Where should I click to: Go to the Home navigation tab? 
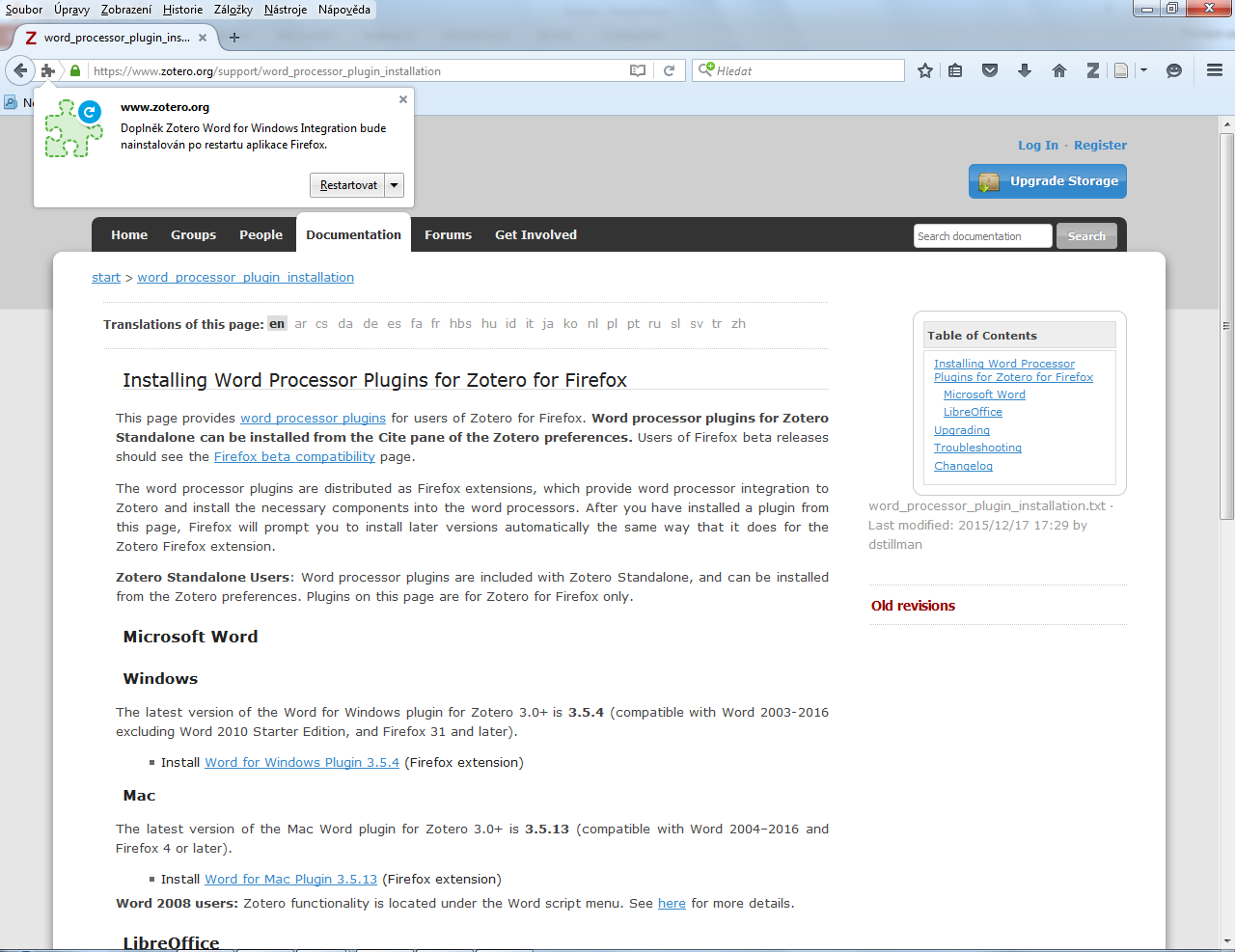[129, 234]
